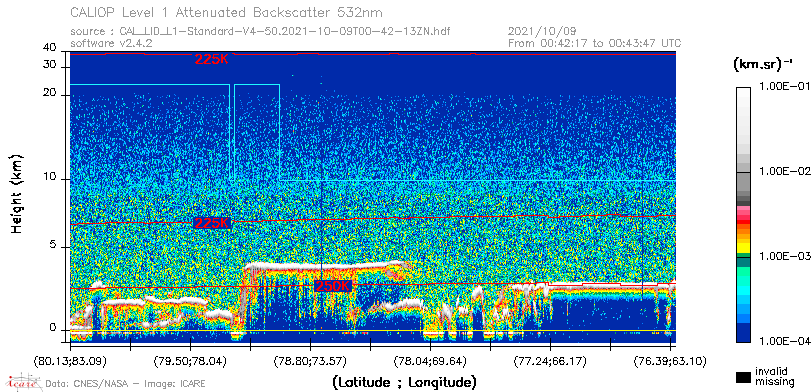811x392 pixels.
Task: Click the 225K label near 7 km height
Action: (212, 223)
